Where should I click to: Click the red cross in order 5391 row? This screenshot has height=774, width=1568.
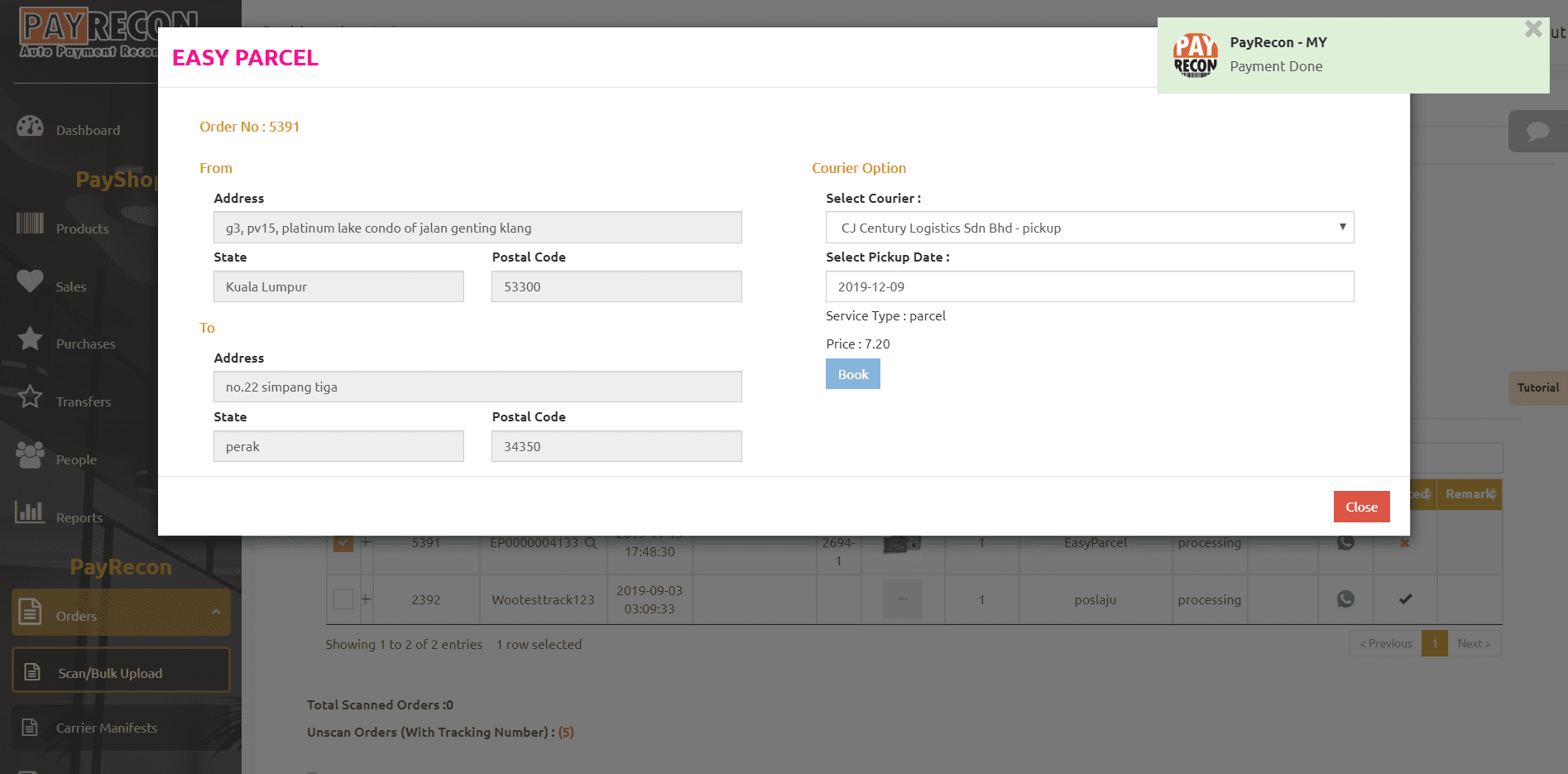click(x=1404, y=543)
